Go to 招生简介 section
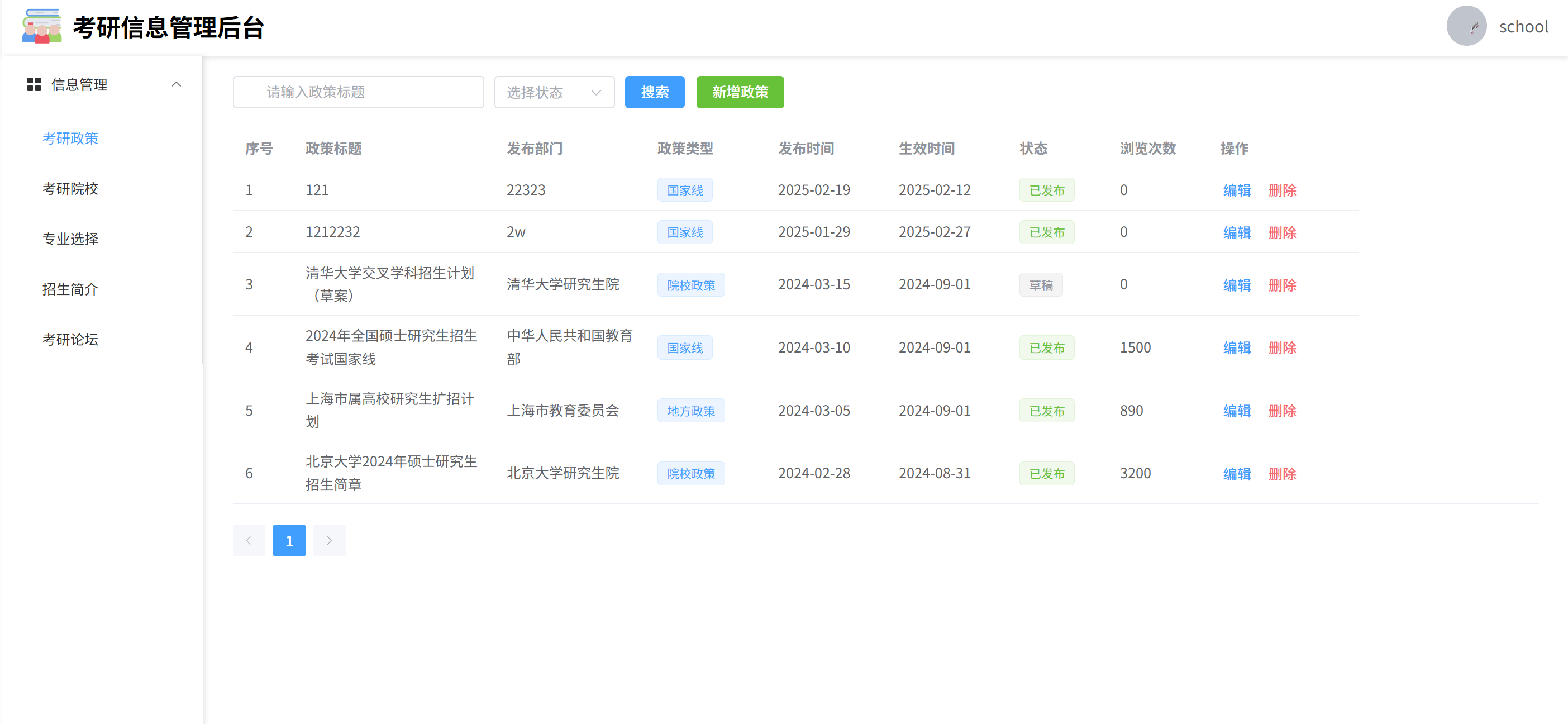This screenshot has width=1568, height=724. (x=70, y=289)
